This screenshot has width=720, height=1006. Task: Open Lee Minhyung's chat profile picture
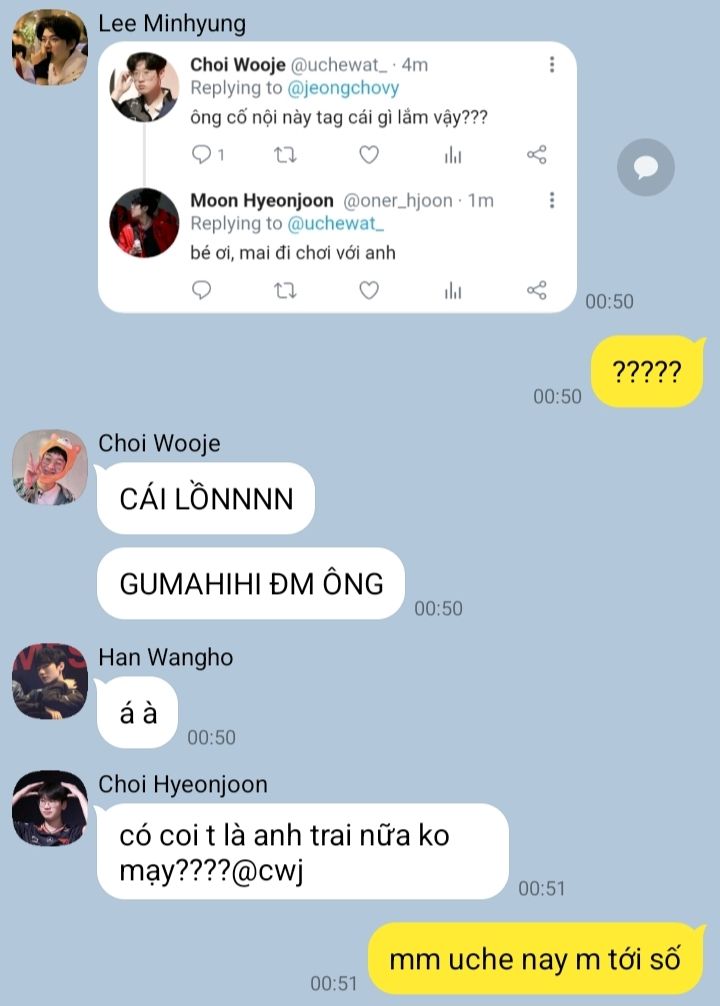pyautogui.click(x=50, y=47)
